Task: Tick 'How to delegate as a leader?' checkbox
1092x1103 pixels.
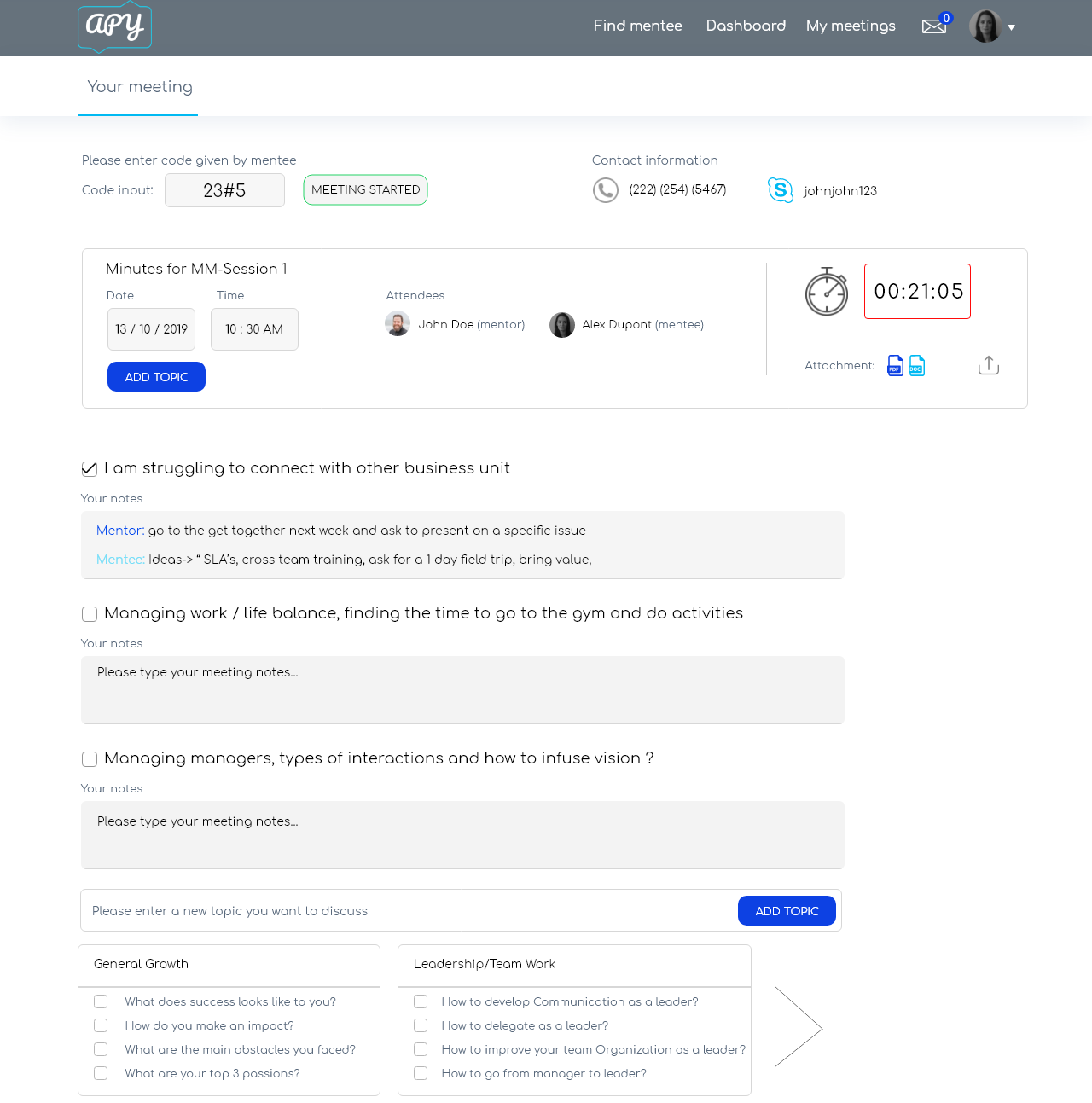Action: click(421, 1025)
